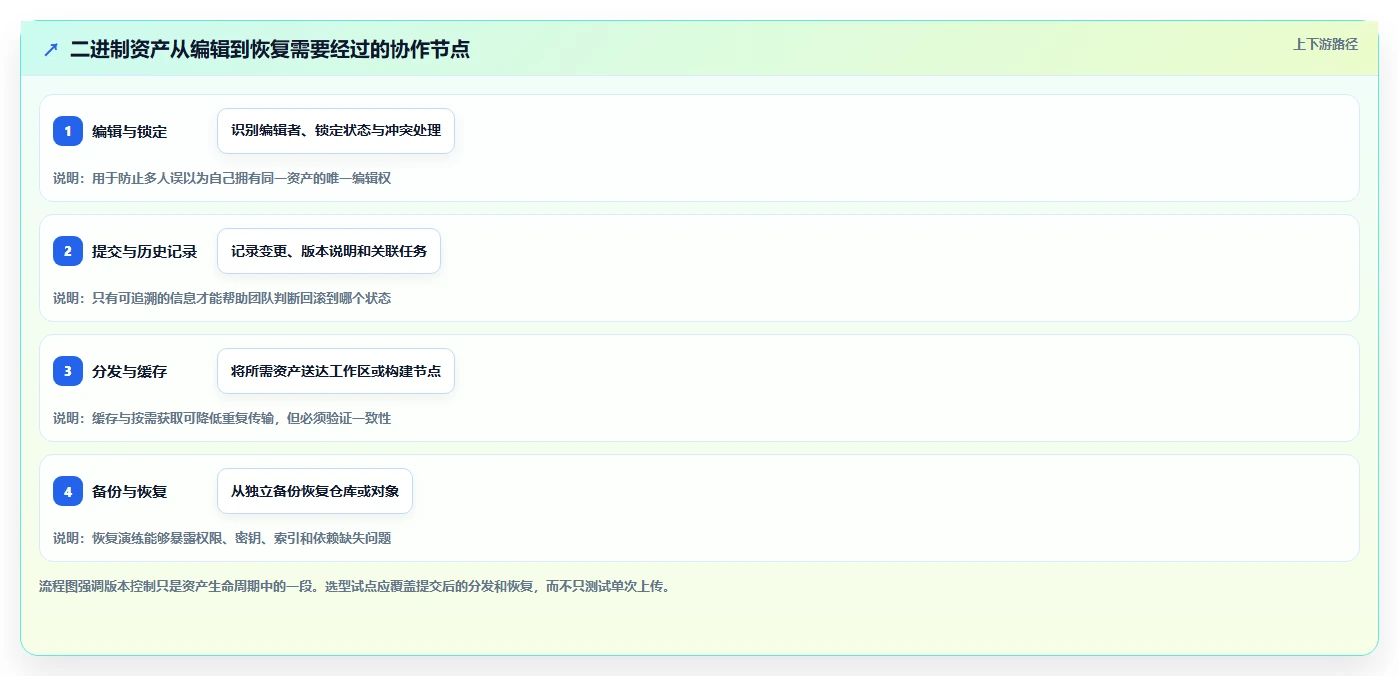Click the step 1 number badge

[x=68, y=131]
